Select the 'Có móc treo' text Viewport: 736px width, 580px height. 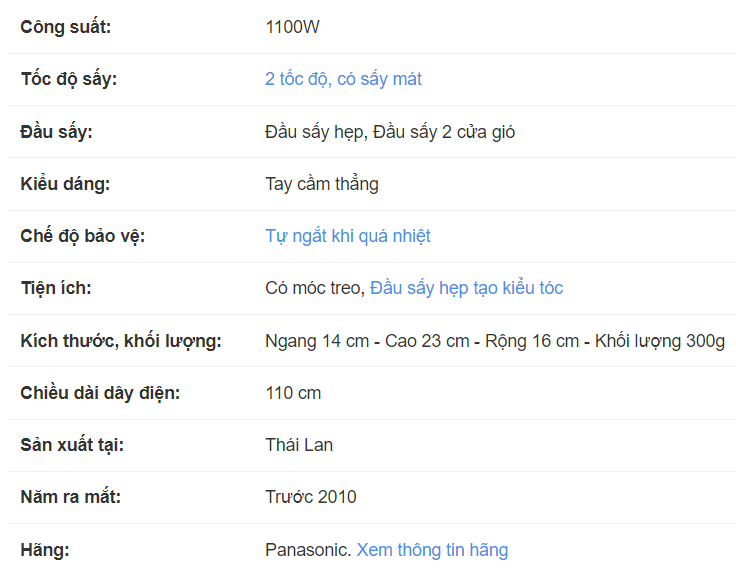(x=312, y=288)
